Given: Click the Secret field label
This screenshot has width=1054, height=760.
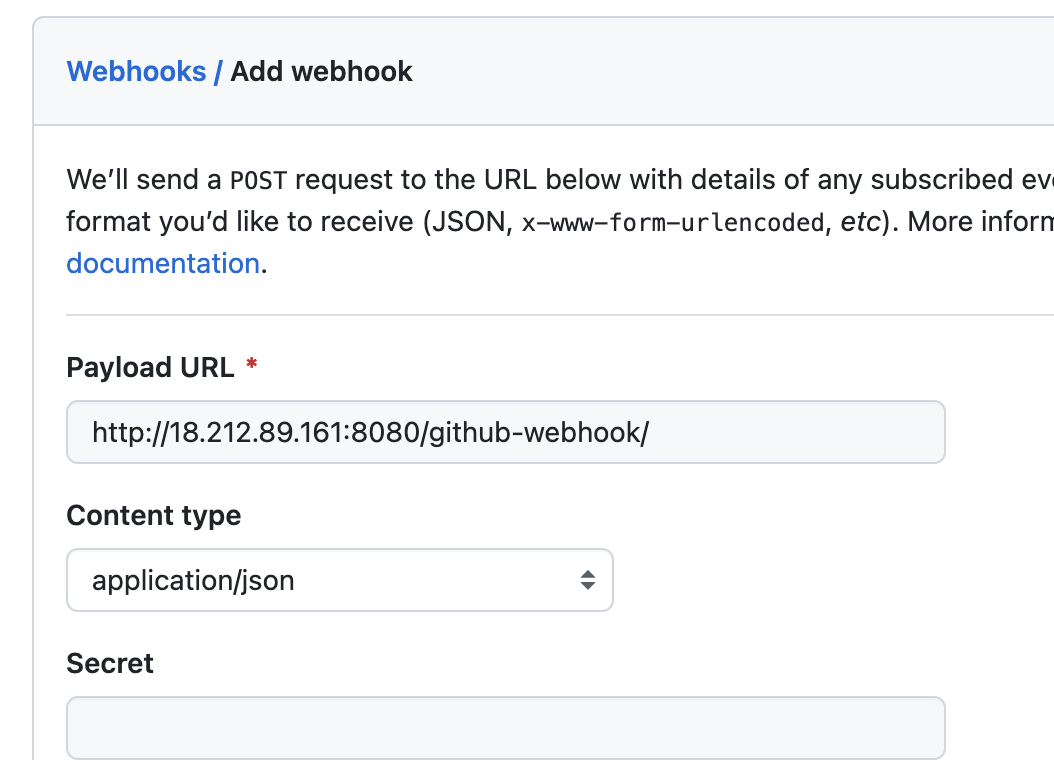Looking at the screenshot, I should pos(110,664).
